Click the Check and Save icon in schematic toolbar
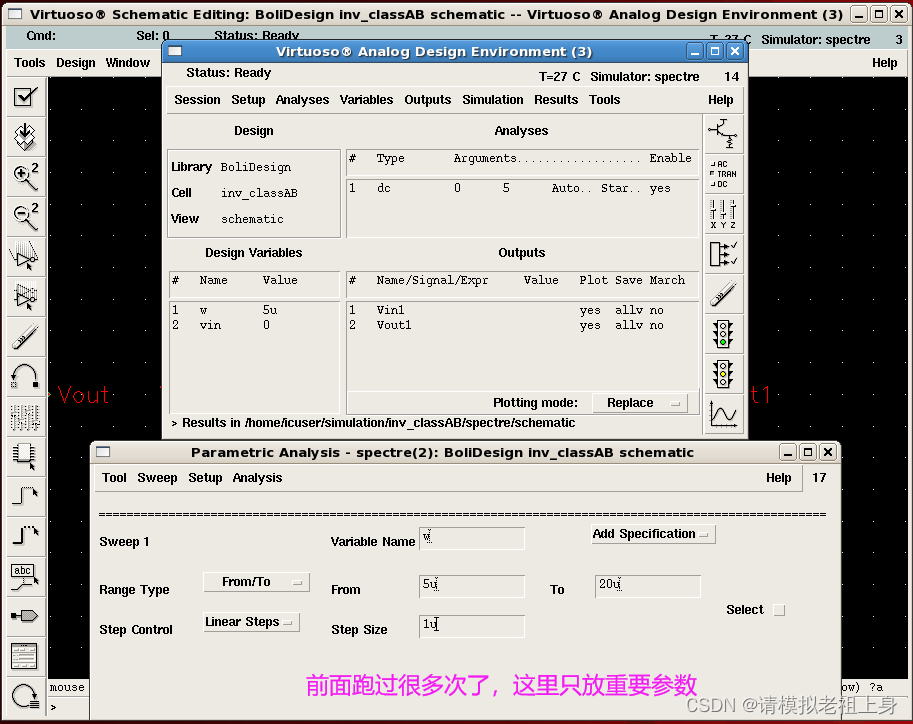Screen dimensions: 913x724 tap(25, 97)
